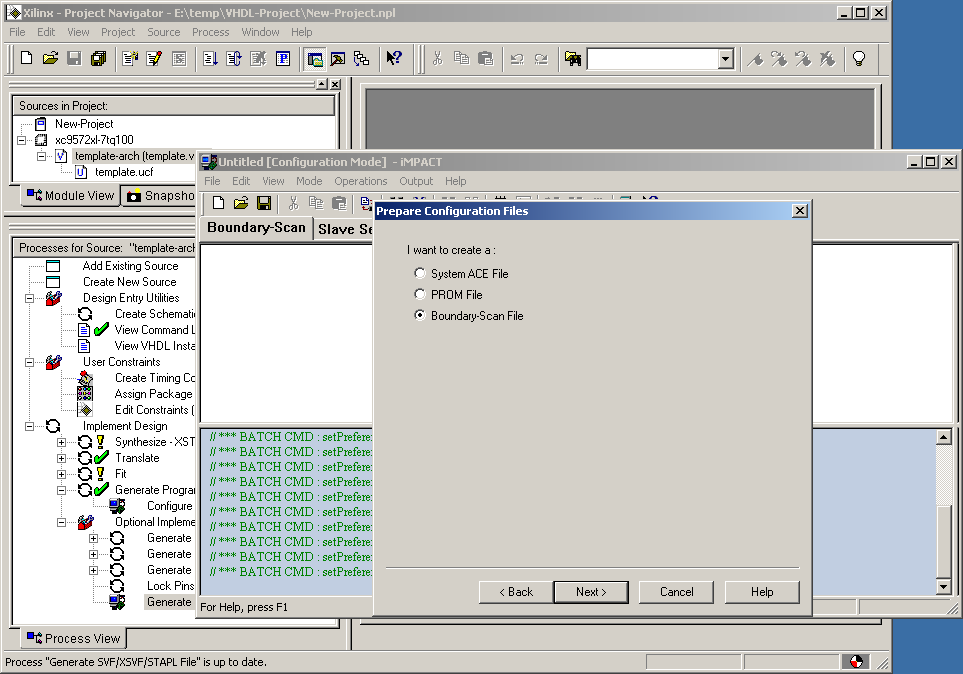Collapse the Optional Implementation Tools group
The image size is (963, 674).
[61, 522]
